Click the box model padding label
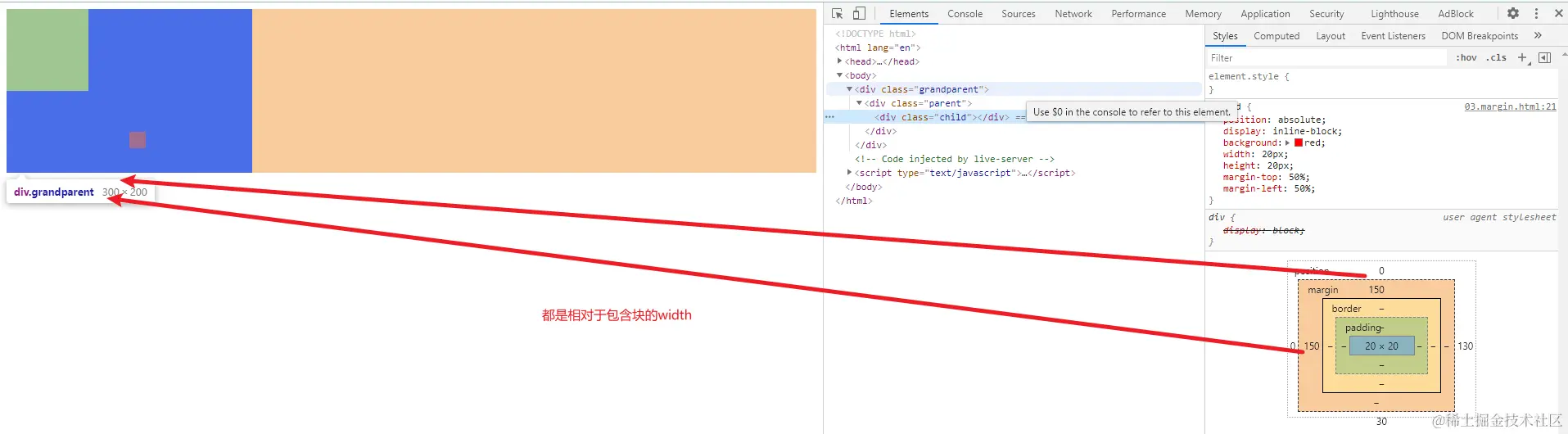The width and height of the screenshot is (1568, 434). (1362, 328)
